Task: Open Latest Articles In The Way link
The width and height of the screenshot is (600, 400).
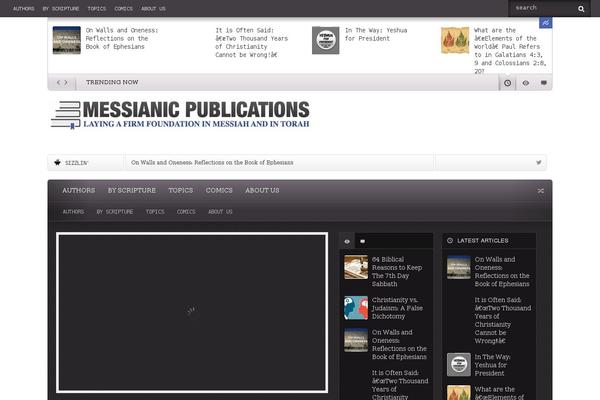Action: point(492,365)
